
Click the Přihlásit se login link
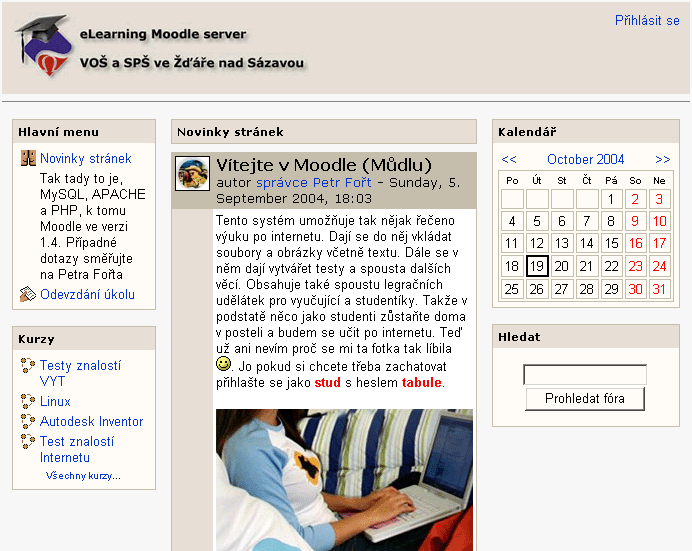647,21
